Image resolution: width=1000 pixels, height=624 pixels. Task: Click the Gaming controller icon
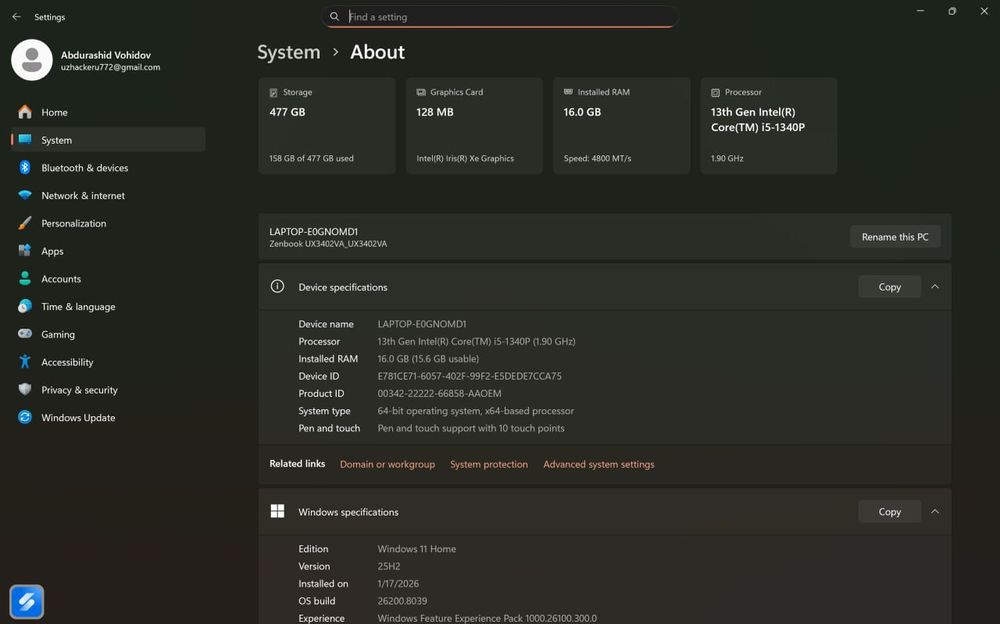click(x=25, y=334)
